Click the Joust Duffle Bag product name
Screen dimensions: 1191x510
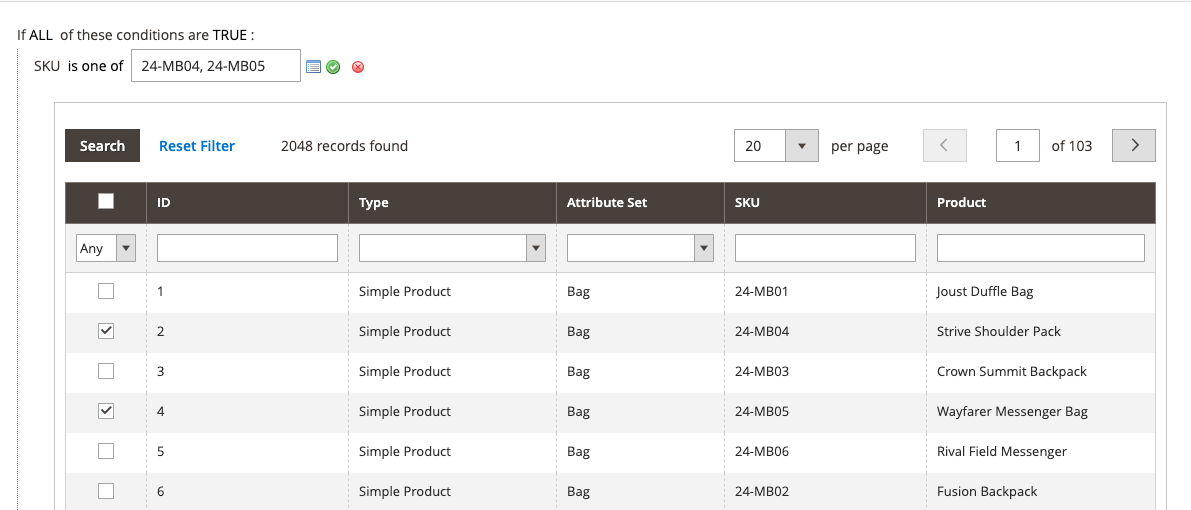pos(985,292)
